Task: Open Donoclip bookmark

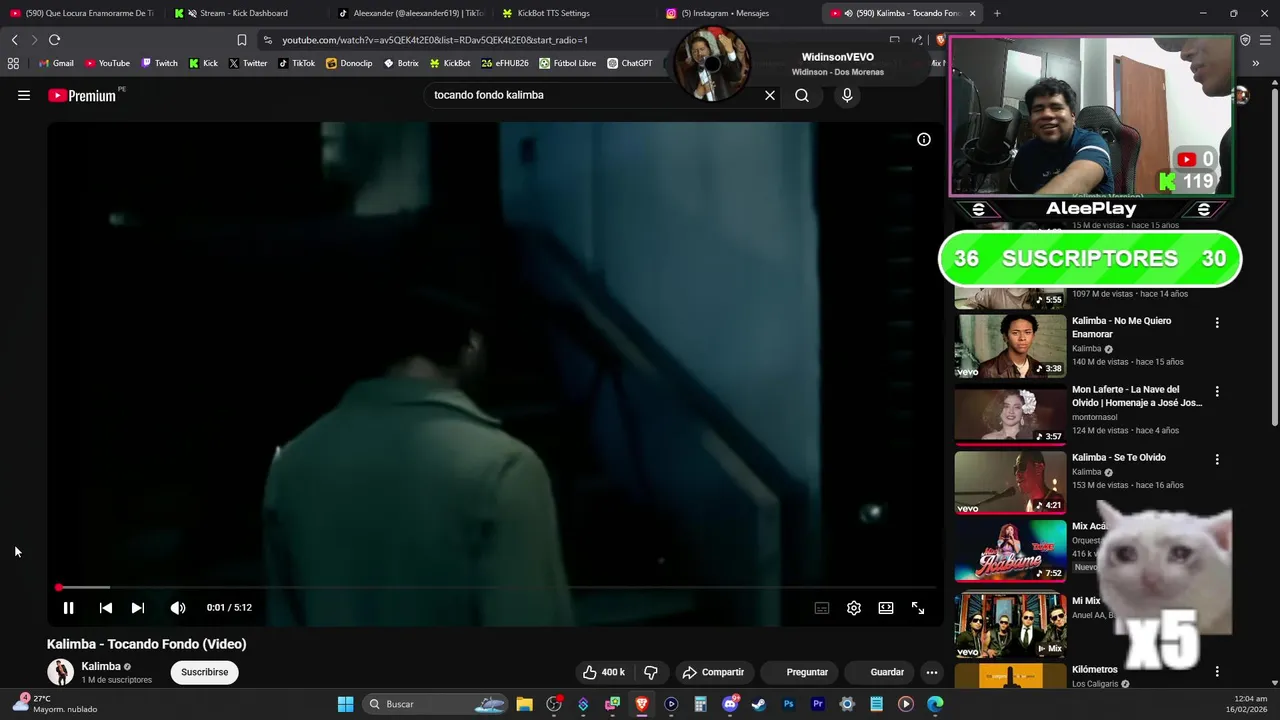Action: [x=349, y=63]
